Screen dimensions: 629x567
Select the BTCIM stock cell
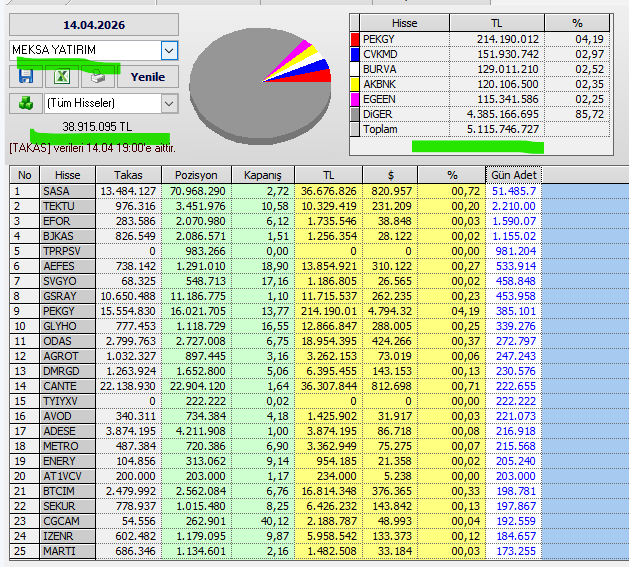click(67, 491)
